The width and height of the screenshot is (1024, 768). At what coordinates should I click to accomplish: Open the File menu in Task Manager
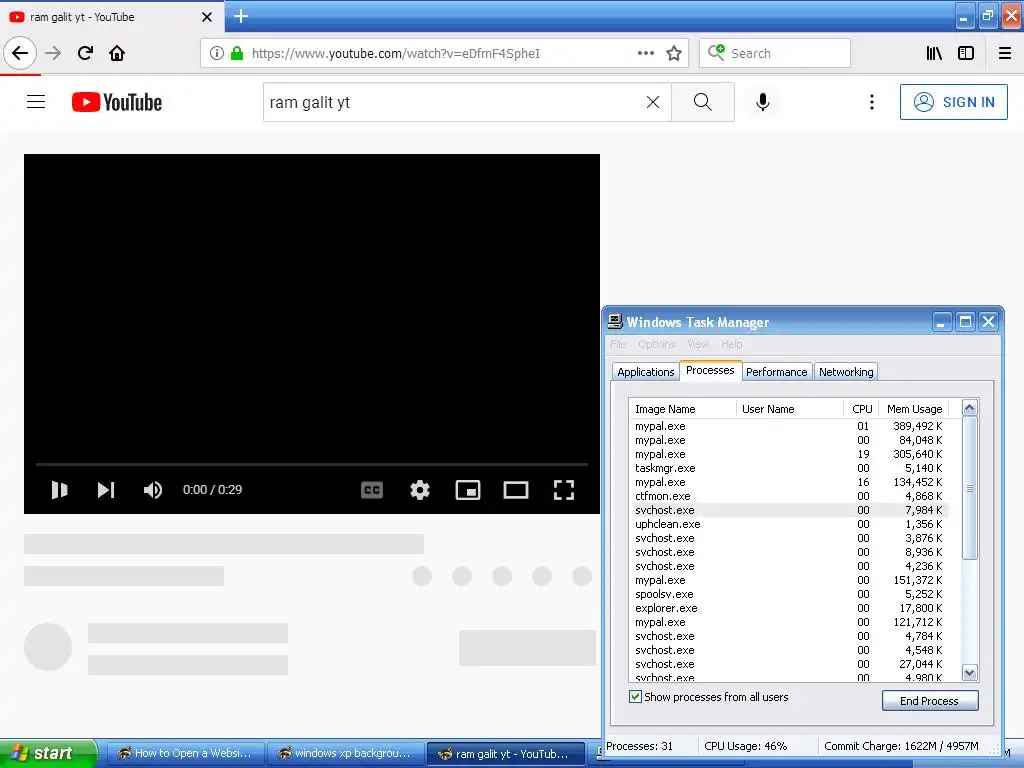618,344
